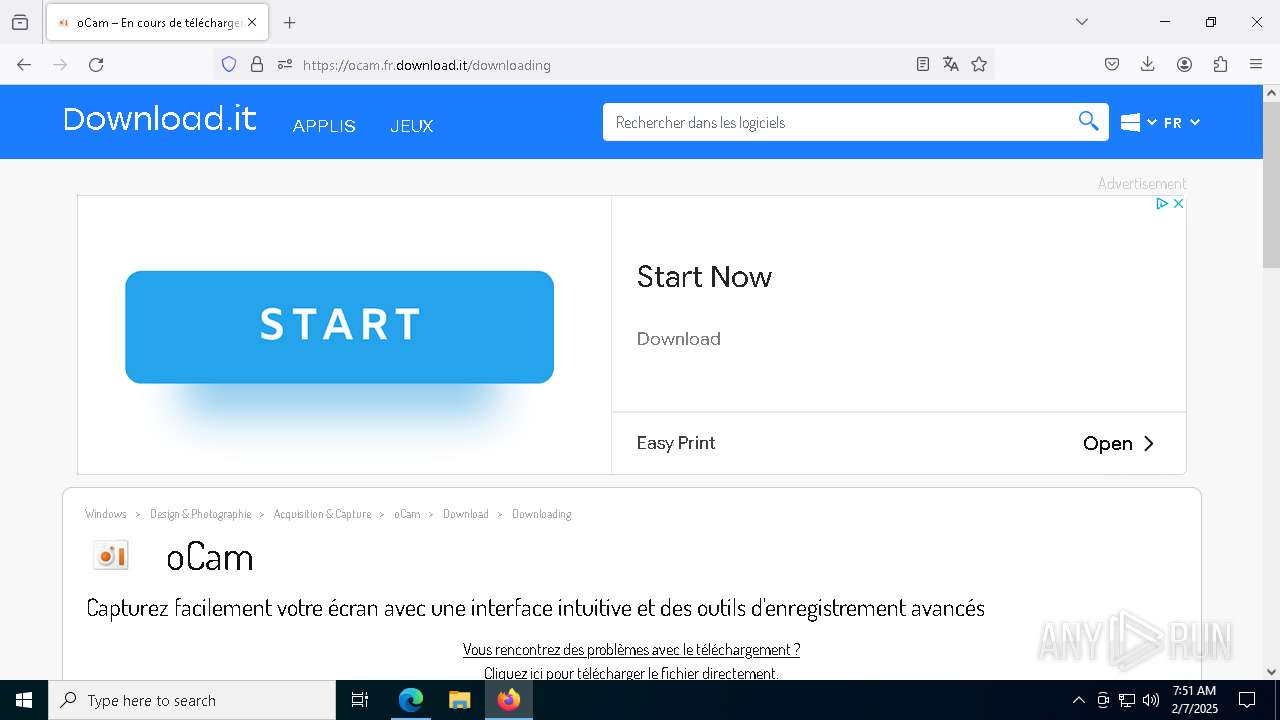Image resolution: width=1280 pixels, height=720 pixels.
Task: Open the notification center icon
Action: [x=1247, y=700]
